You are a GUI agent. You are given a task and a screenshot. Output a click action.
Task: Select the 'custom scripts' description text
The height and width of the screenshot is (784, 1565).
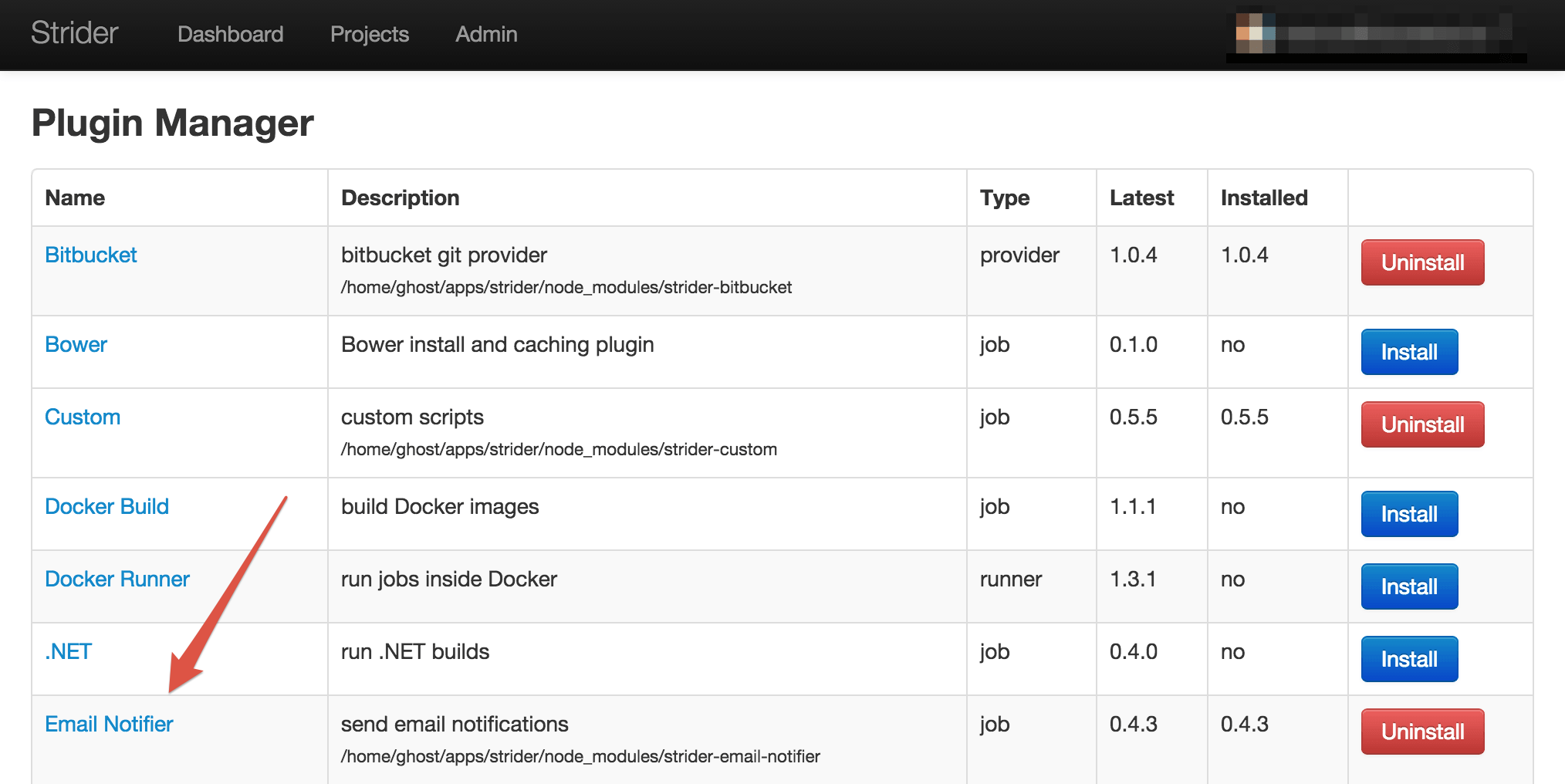412,417
